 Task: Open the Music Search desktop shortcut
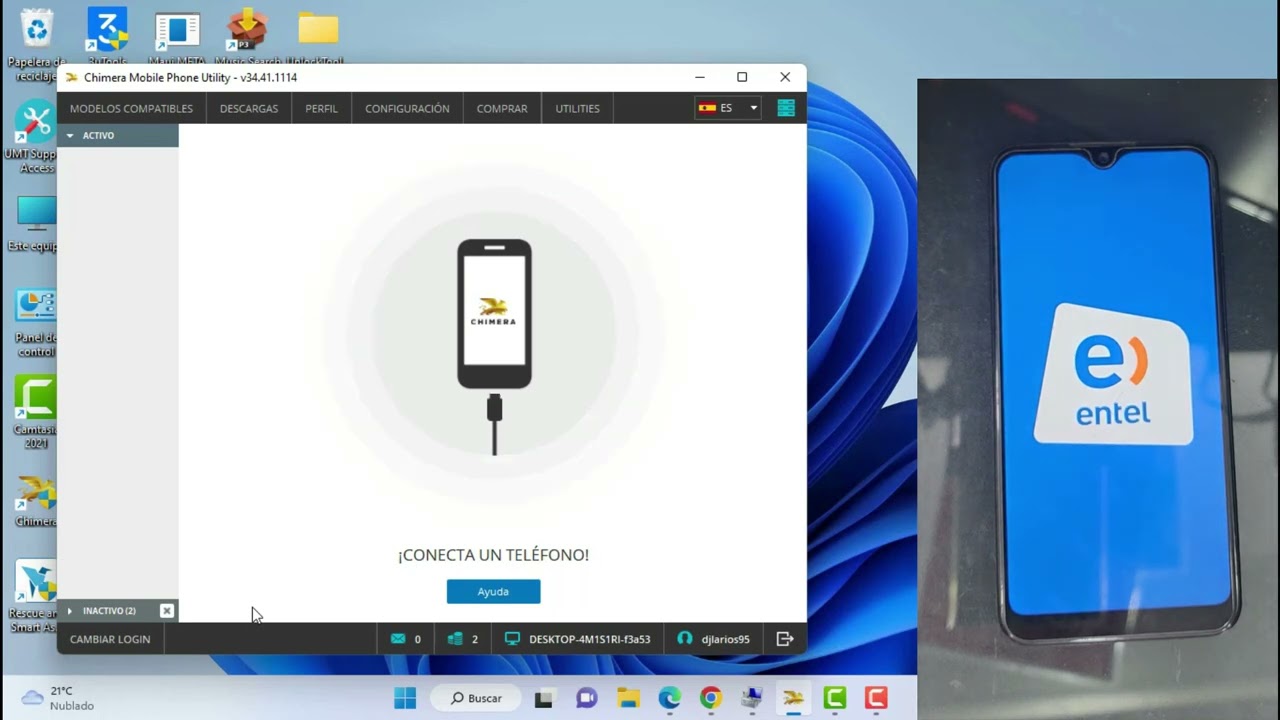[247, 38]
